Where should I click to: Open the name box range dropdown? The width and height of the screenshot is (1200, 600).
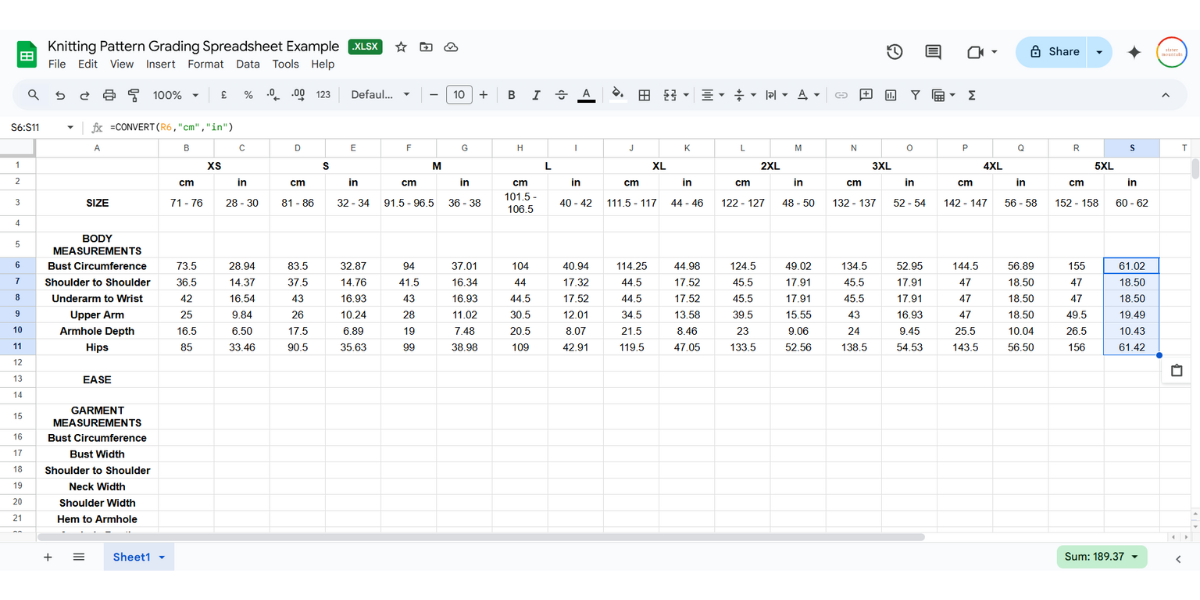(70, 127)
